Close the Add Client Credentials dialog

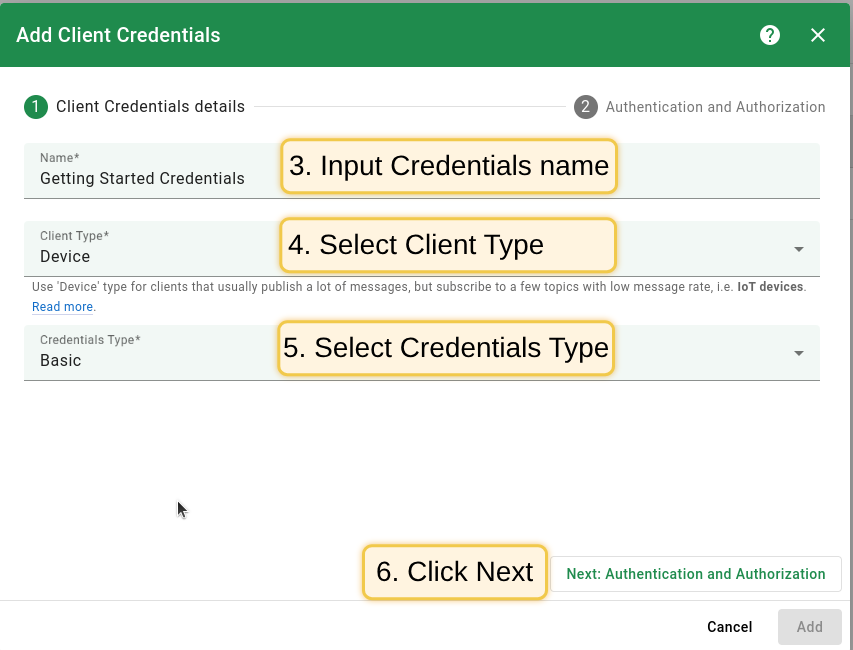coord(818,35)
